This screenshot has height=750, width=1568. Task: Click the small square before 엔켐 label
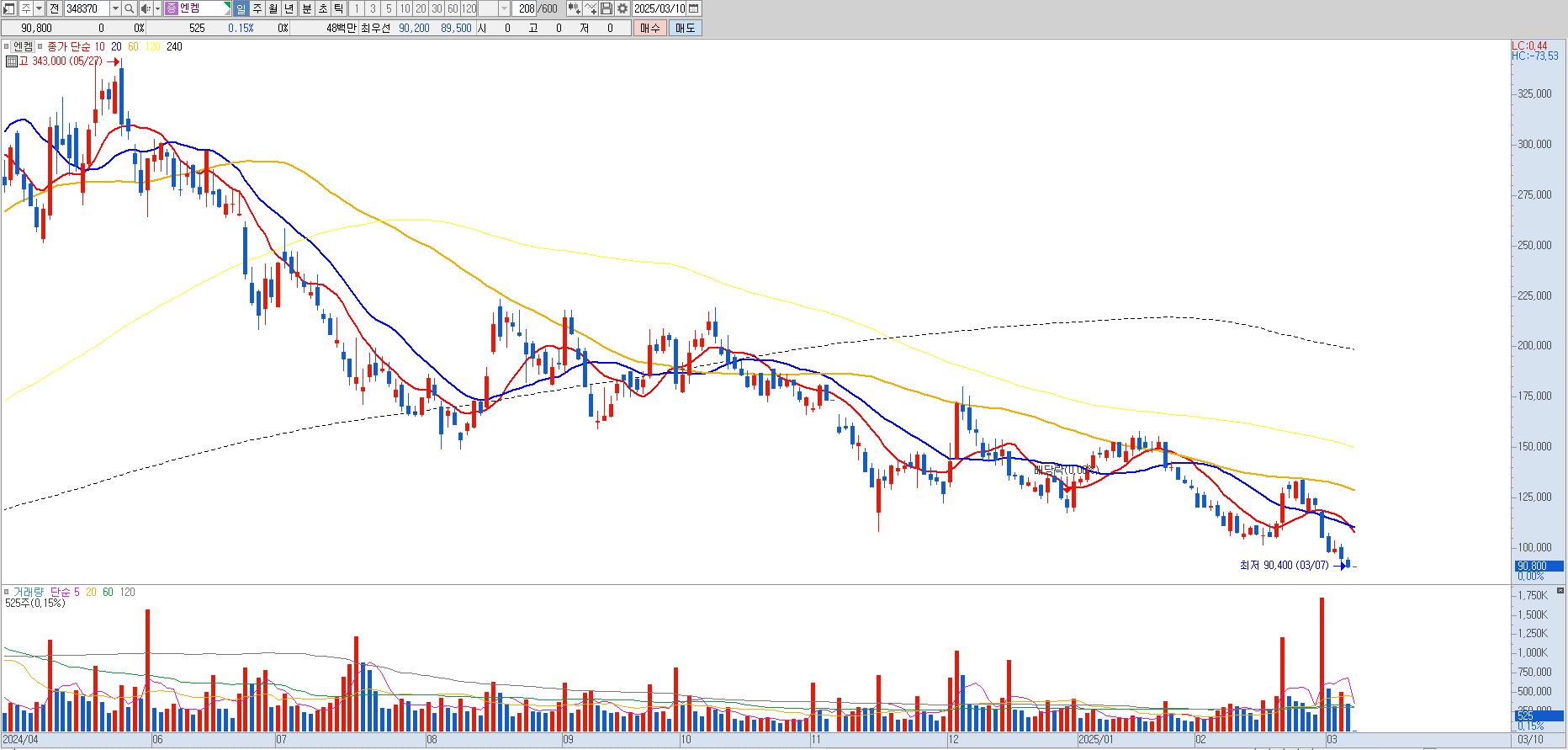(x=7, y=46)
